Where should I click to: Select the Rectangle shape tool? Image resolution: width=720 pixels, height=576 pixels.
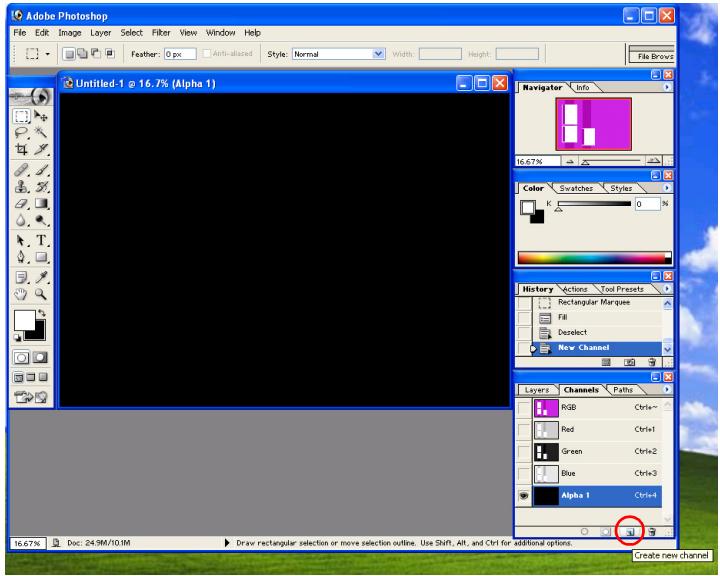point(41,257)
